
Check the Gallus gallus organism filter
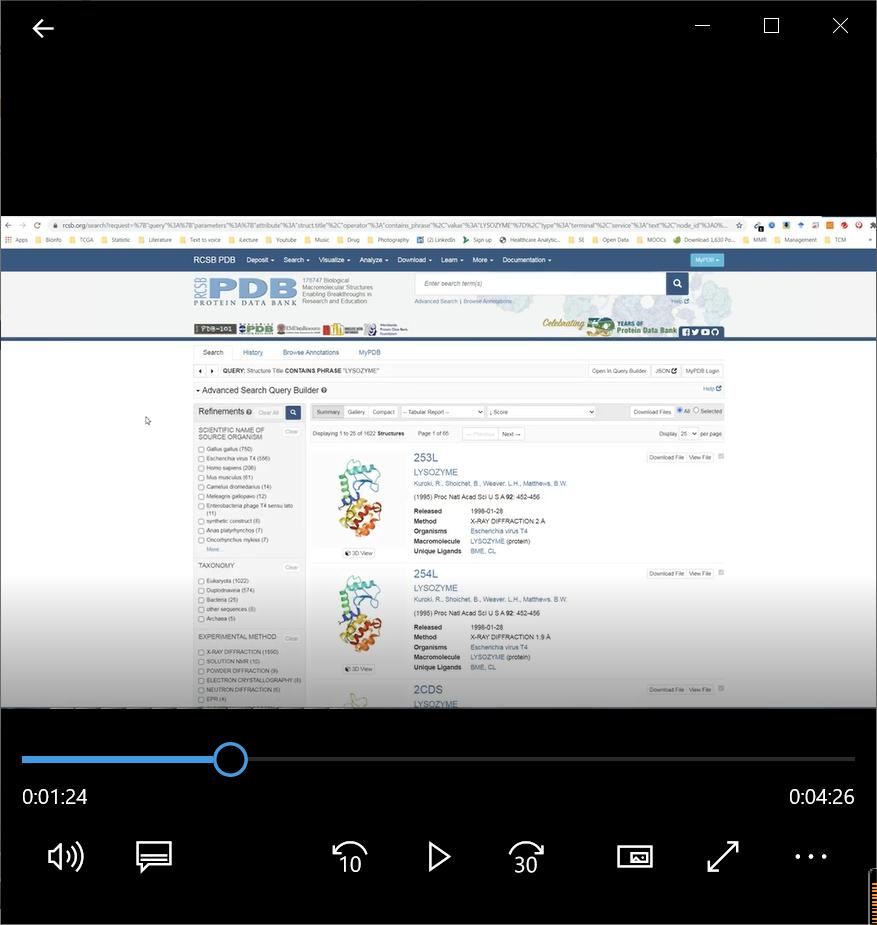pos(201,450)
